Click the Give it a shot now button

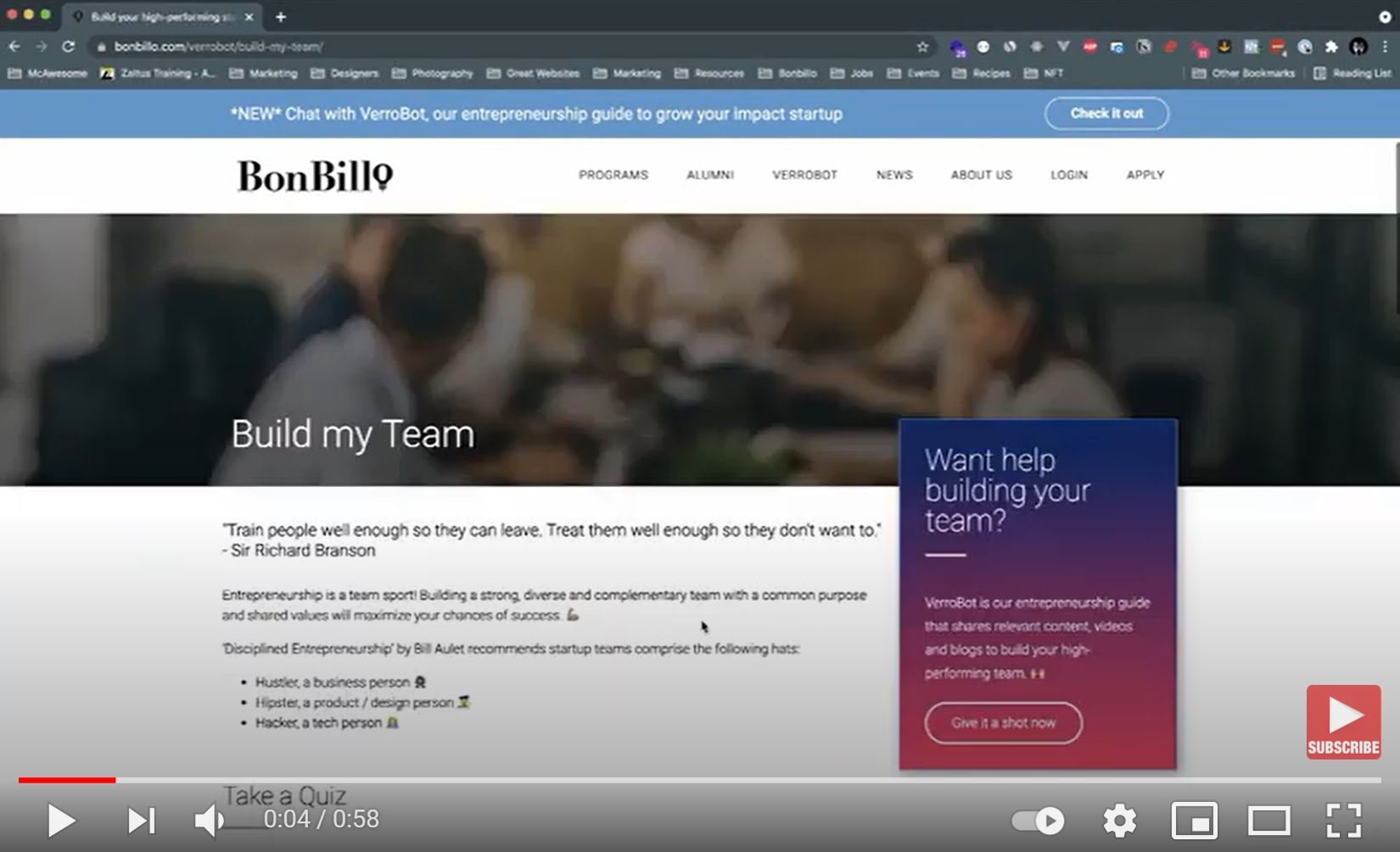[1004, 723]
